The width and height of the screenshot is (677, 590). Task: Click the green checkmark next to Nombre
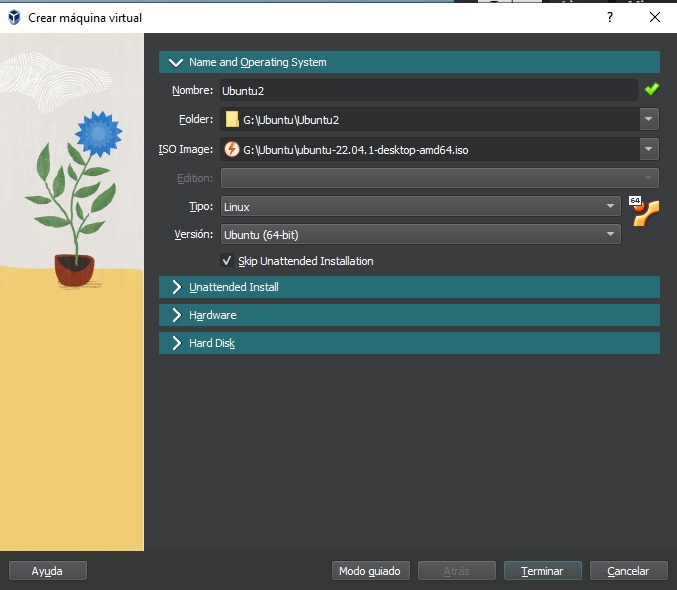(x=652, y=90)
